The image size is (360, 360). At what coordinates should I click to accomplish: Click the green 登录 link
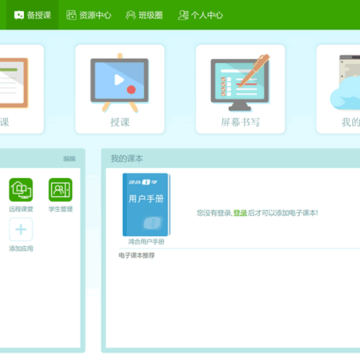click(240, 213)
